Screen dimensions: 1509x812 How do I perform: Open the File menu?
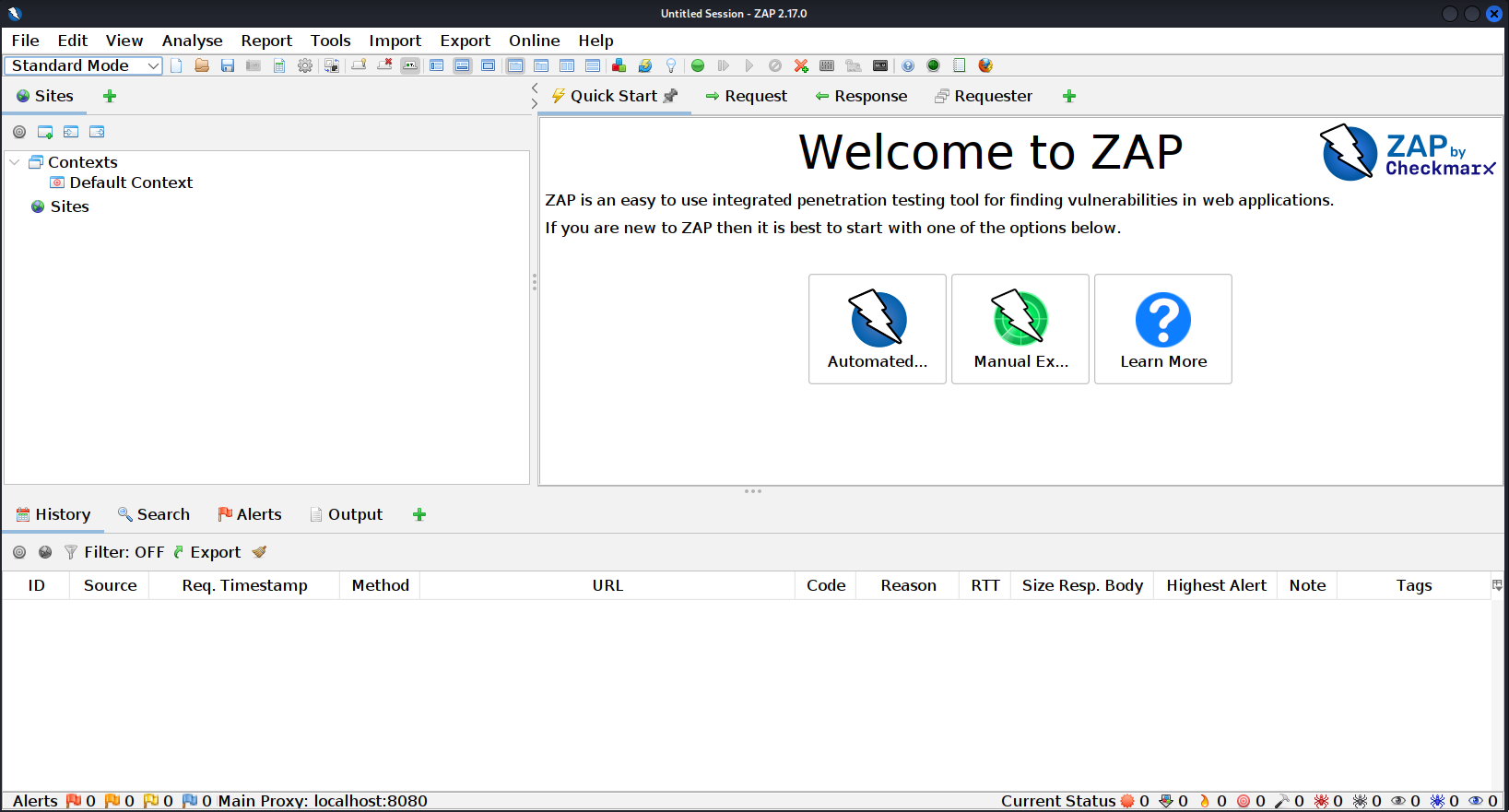[x=25, y=41]
